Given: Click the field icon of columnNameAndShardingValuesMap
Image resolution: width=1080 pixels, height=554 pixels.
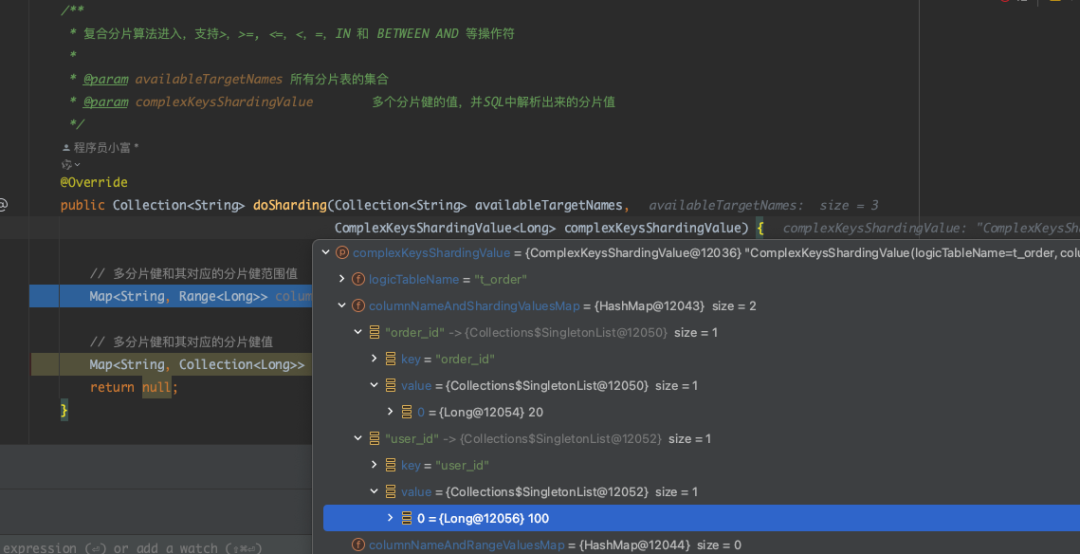Looking at the screenshot, I should coord(358,306).
